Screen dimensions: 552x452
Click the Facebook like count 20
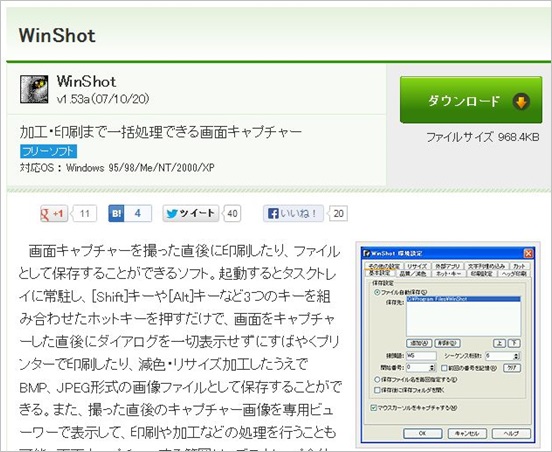click(338, 213)
